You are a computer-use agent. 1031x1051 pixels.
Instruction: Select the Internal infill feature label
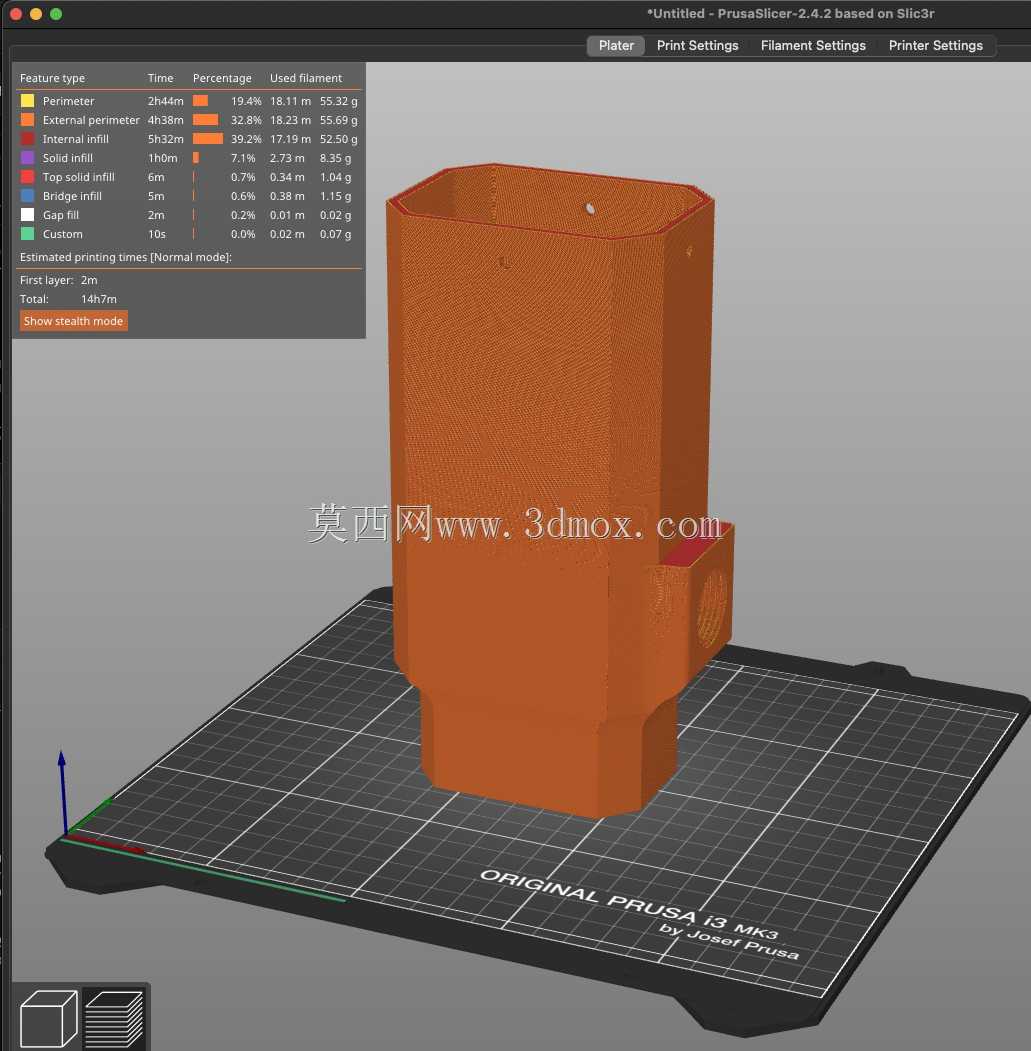pos(76,139)
